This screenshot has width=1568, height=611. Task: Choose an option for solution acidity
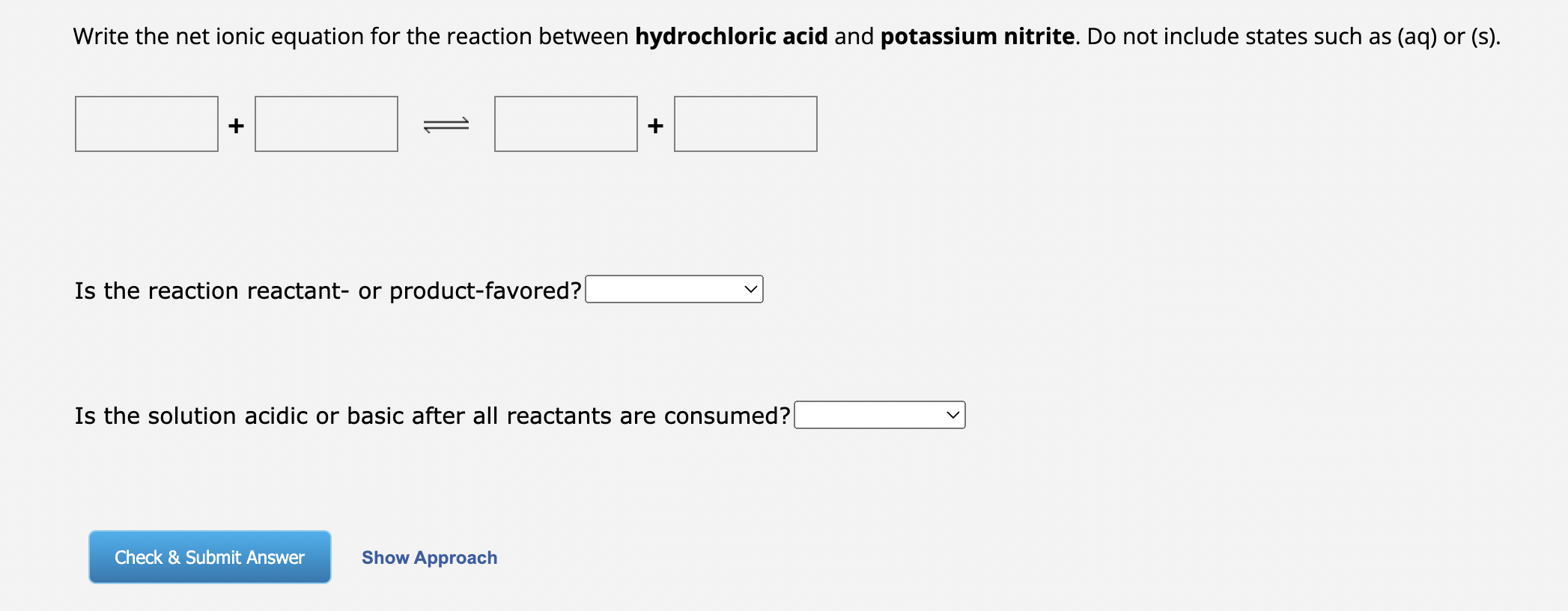[880, 414]
